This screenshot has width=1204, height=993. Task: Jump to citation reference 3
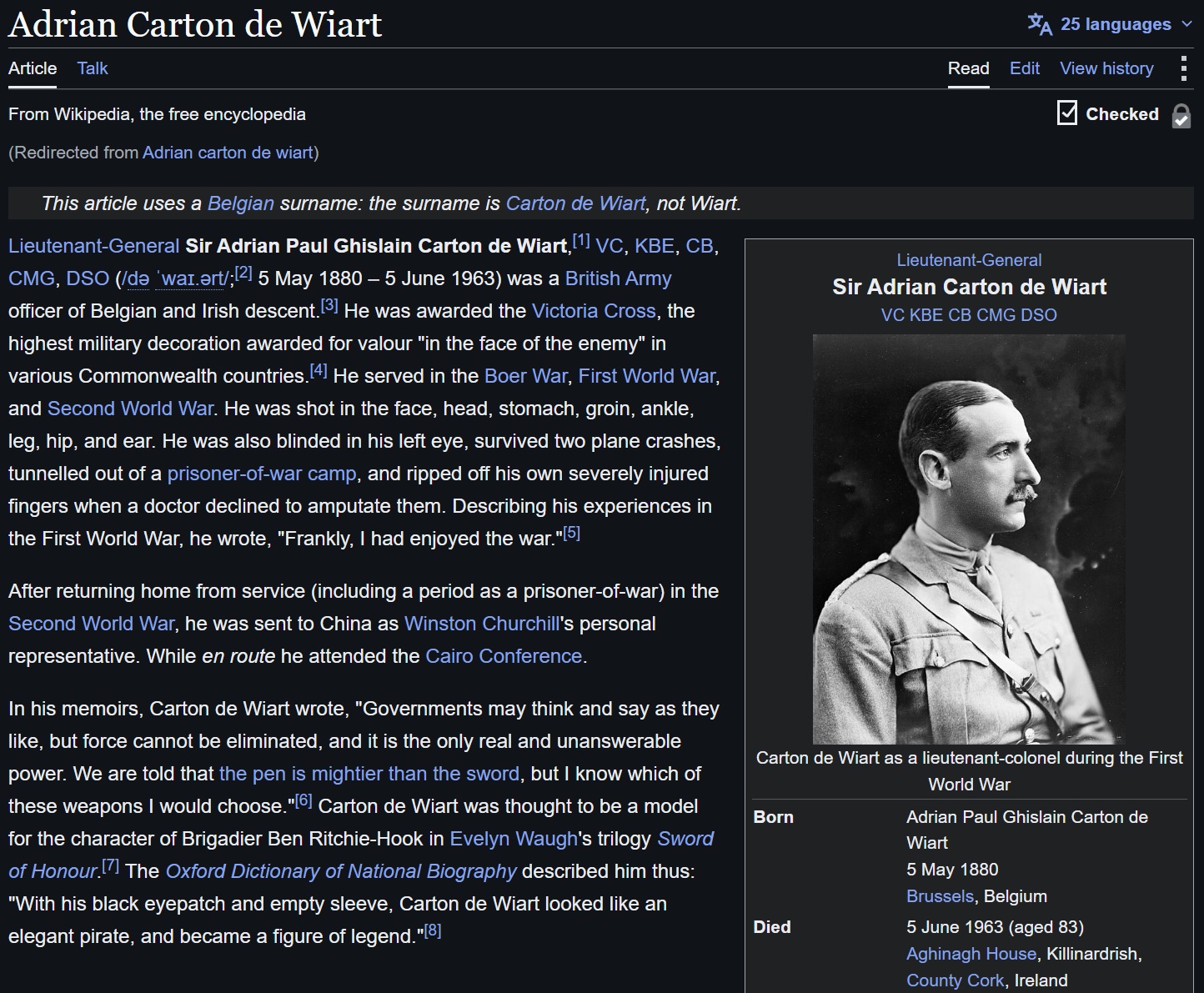[329, 305]
